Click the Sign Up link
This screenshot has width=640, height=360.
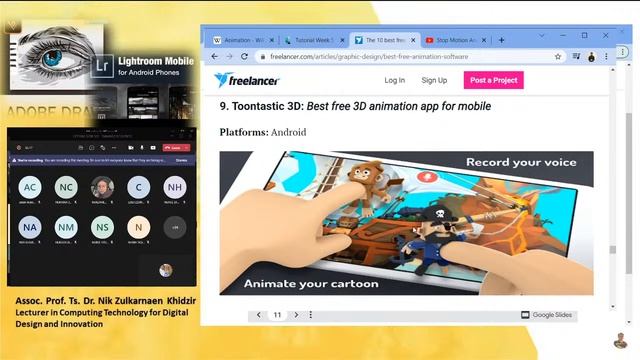tap(434, 80)
